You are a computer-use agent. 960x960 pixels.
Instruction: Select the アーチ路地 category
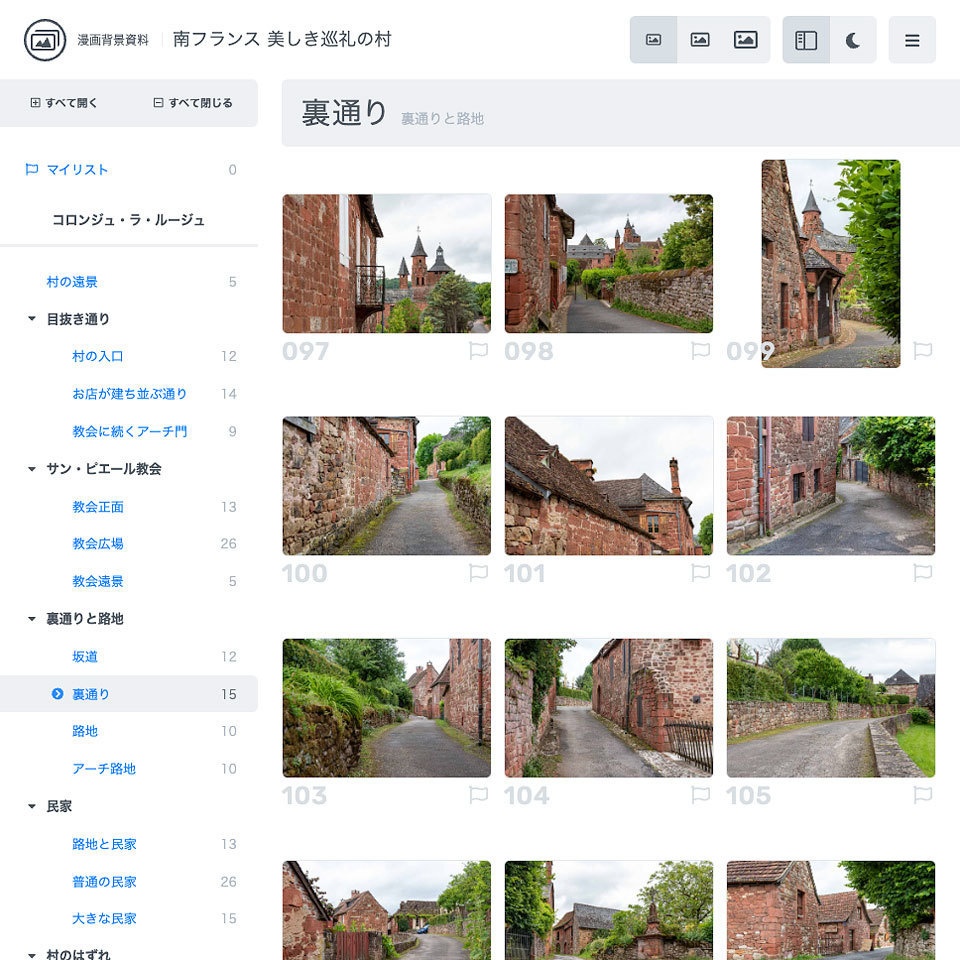[104, 768]
